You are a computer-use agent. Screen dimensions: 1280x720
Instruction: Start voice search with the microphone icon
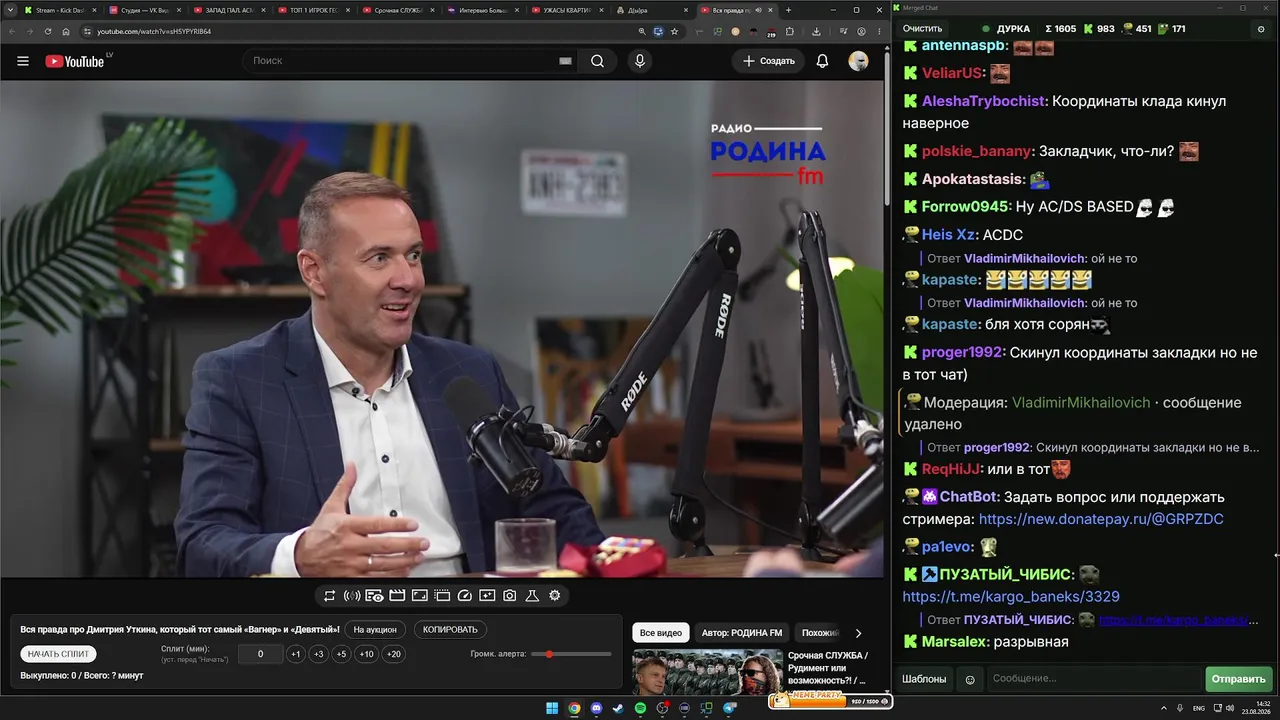(640, 61)
